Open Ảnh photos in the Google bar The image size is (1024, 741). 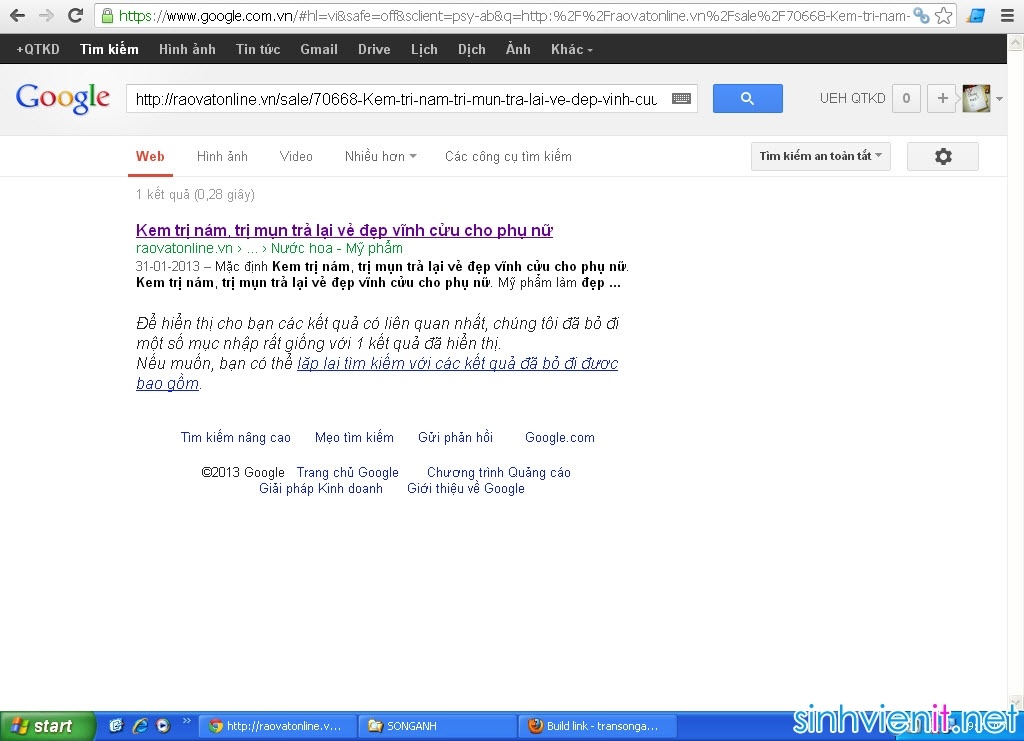518,50
